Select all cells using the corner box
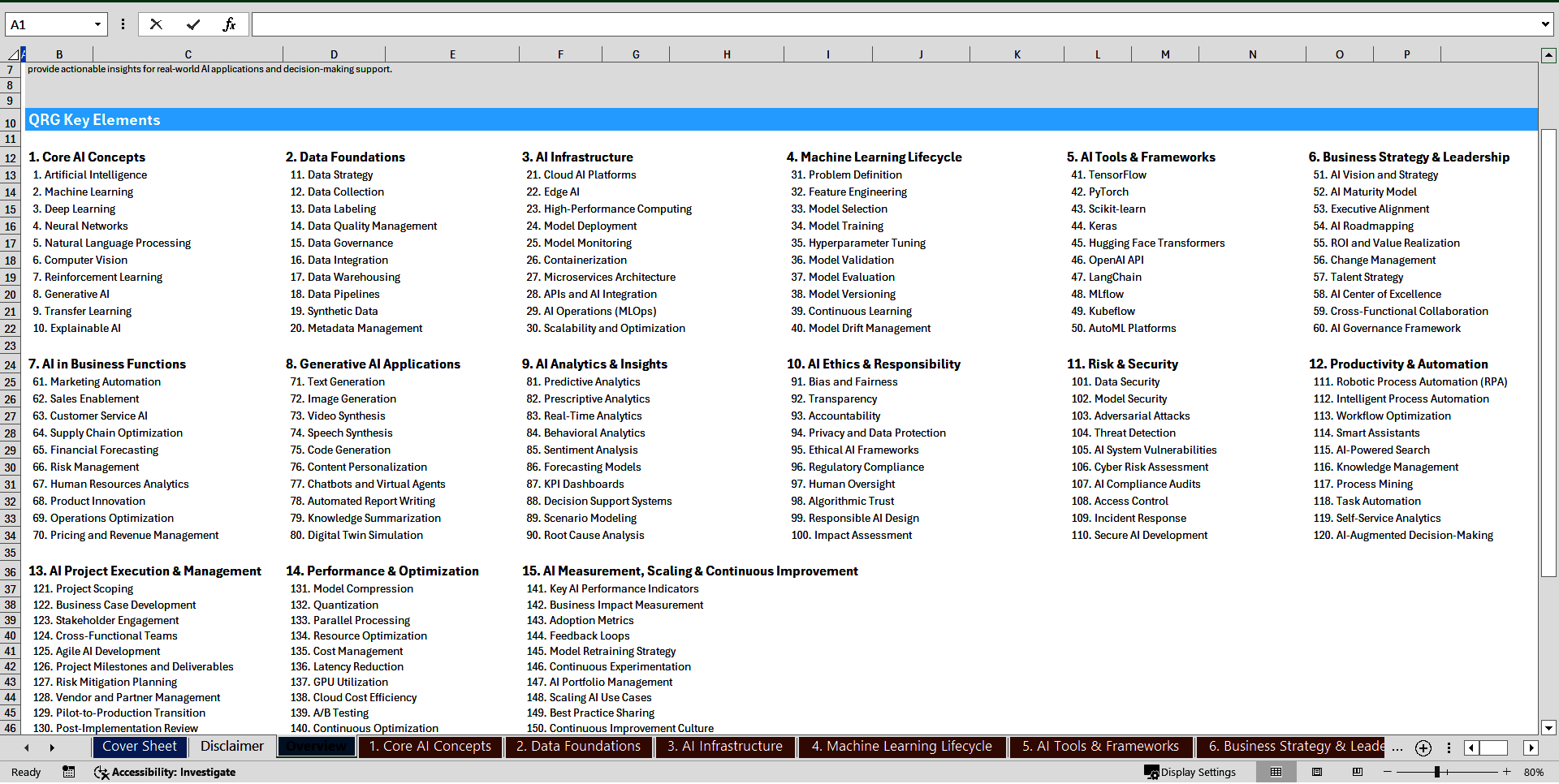 [14, 54]
